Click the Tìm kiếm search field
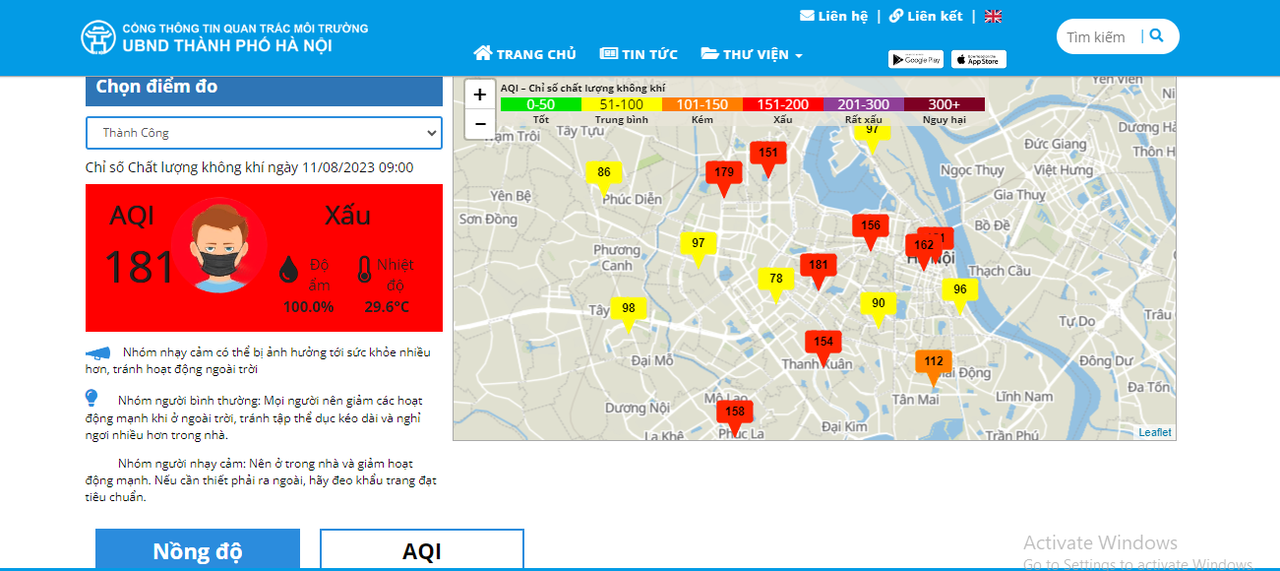1280x571 pixels. [1098, 37]
